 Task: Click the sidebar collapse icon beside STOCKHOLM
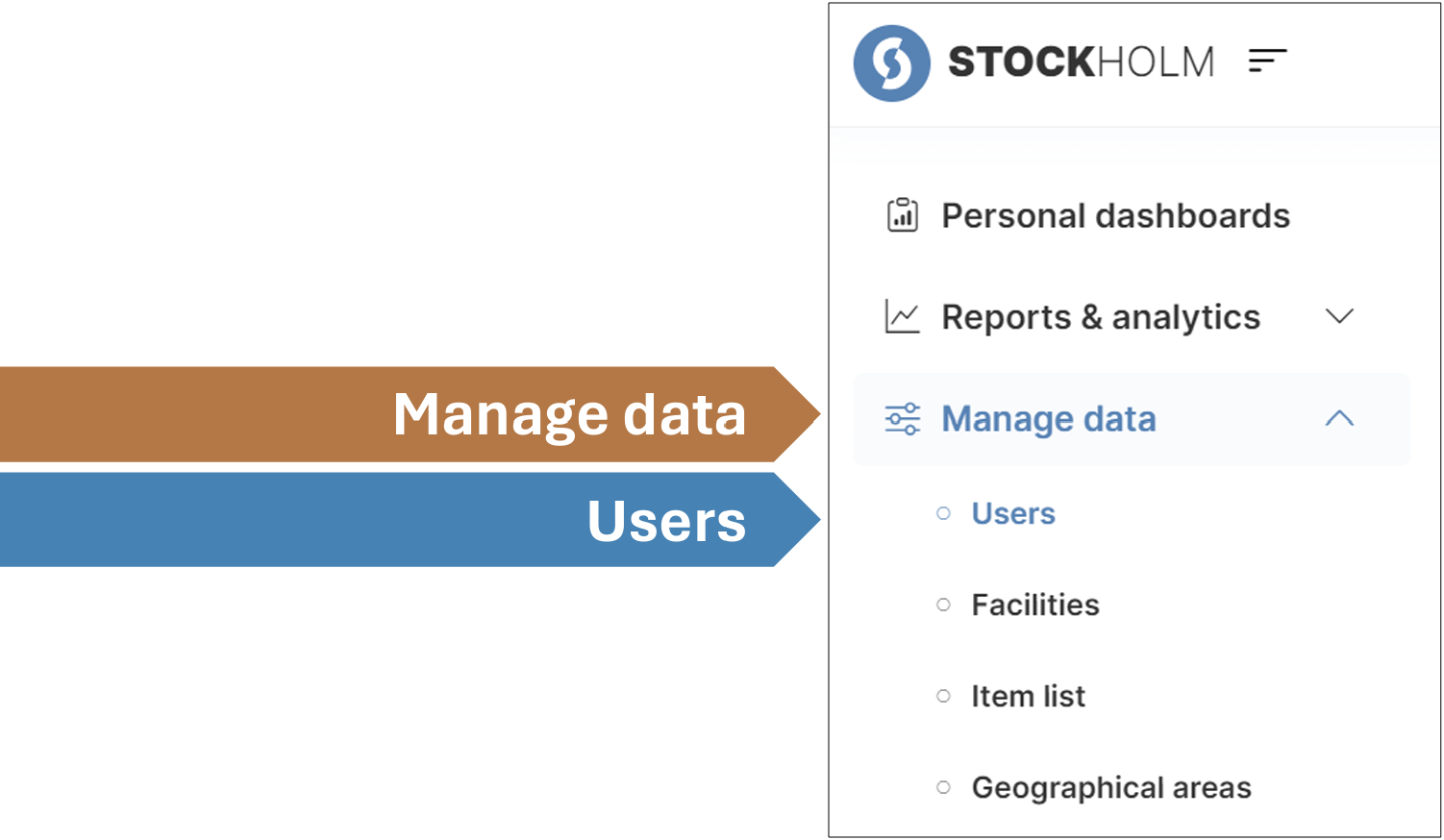(x=1266, y=61)
